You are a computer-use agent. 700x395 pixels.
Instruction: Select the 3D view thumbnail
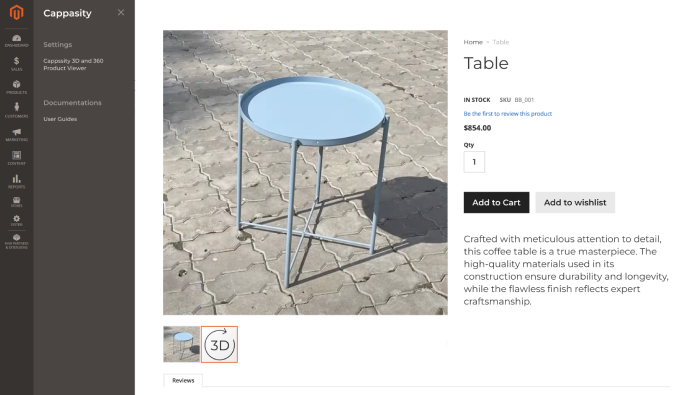coord(219,344)
